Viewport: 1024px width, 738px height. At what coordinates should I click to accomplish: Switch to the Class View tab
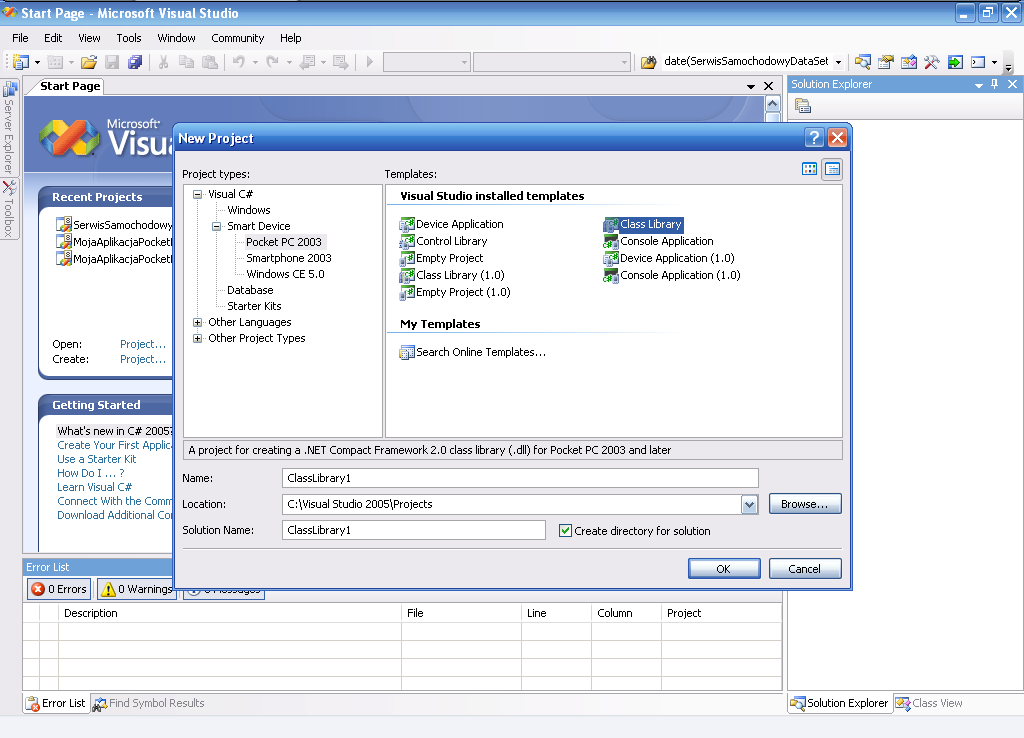coord(929,703)
